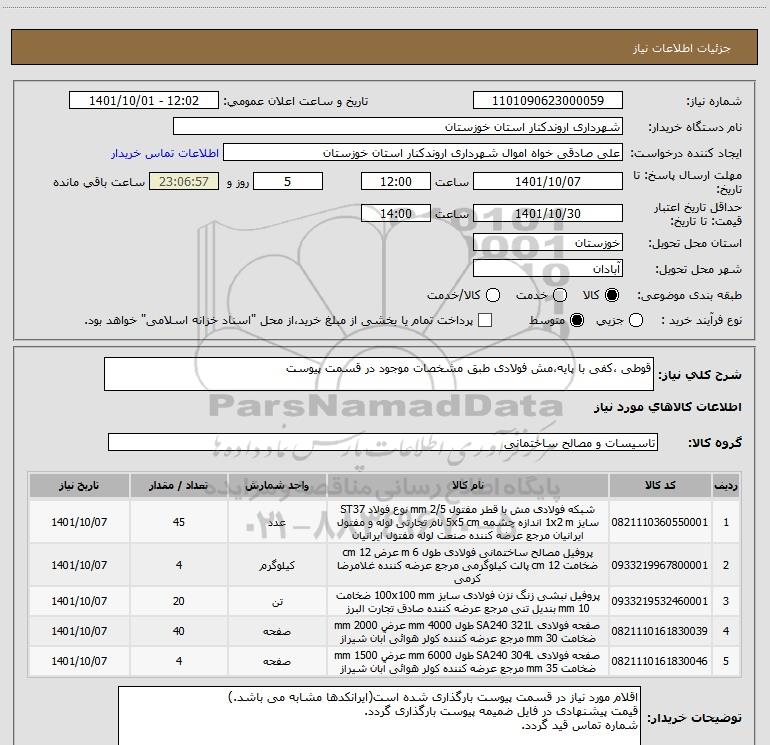Click the توضیحات خریدار label
770x745 pixels.
[694, 718]
